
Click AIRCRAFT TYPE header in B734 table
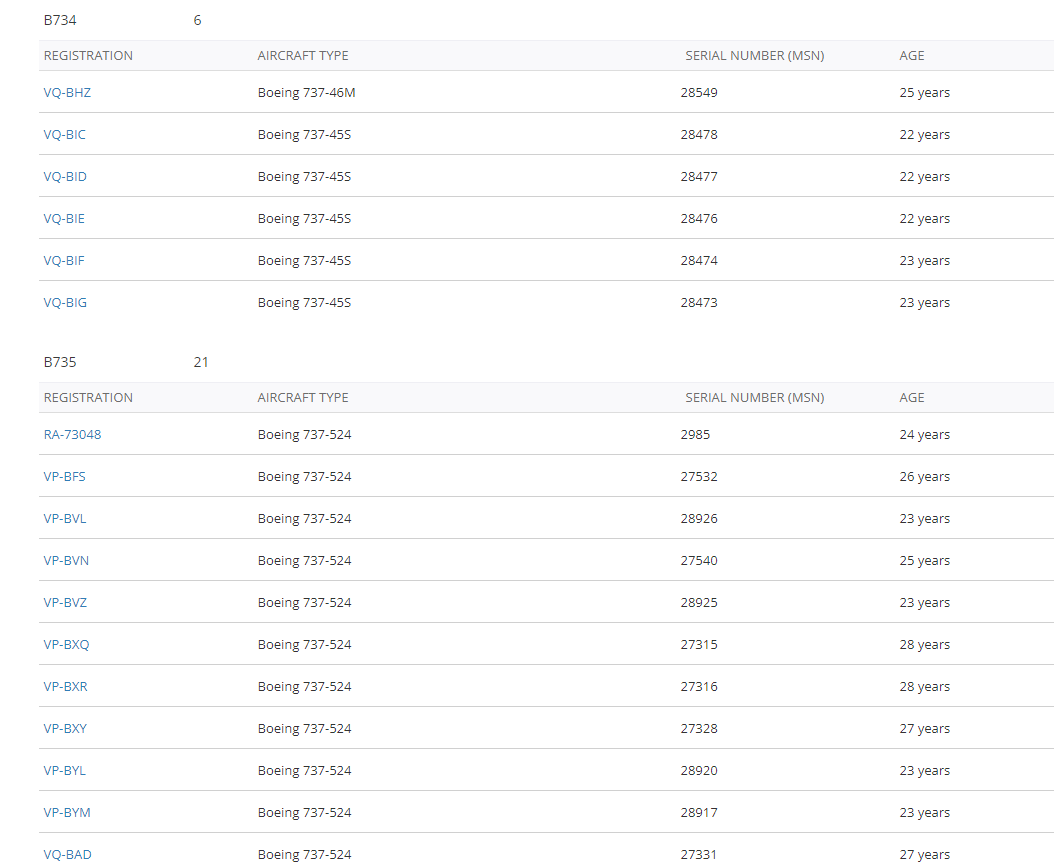pos(303,56)
